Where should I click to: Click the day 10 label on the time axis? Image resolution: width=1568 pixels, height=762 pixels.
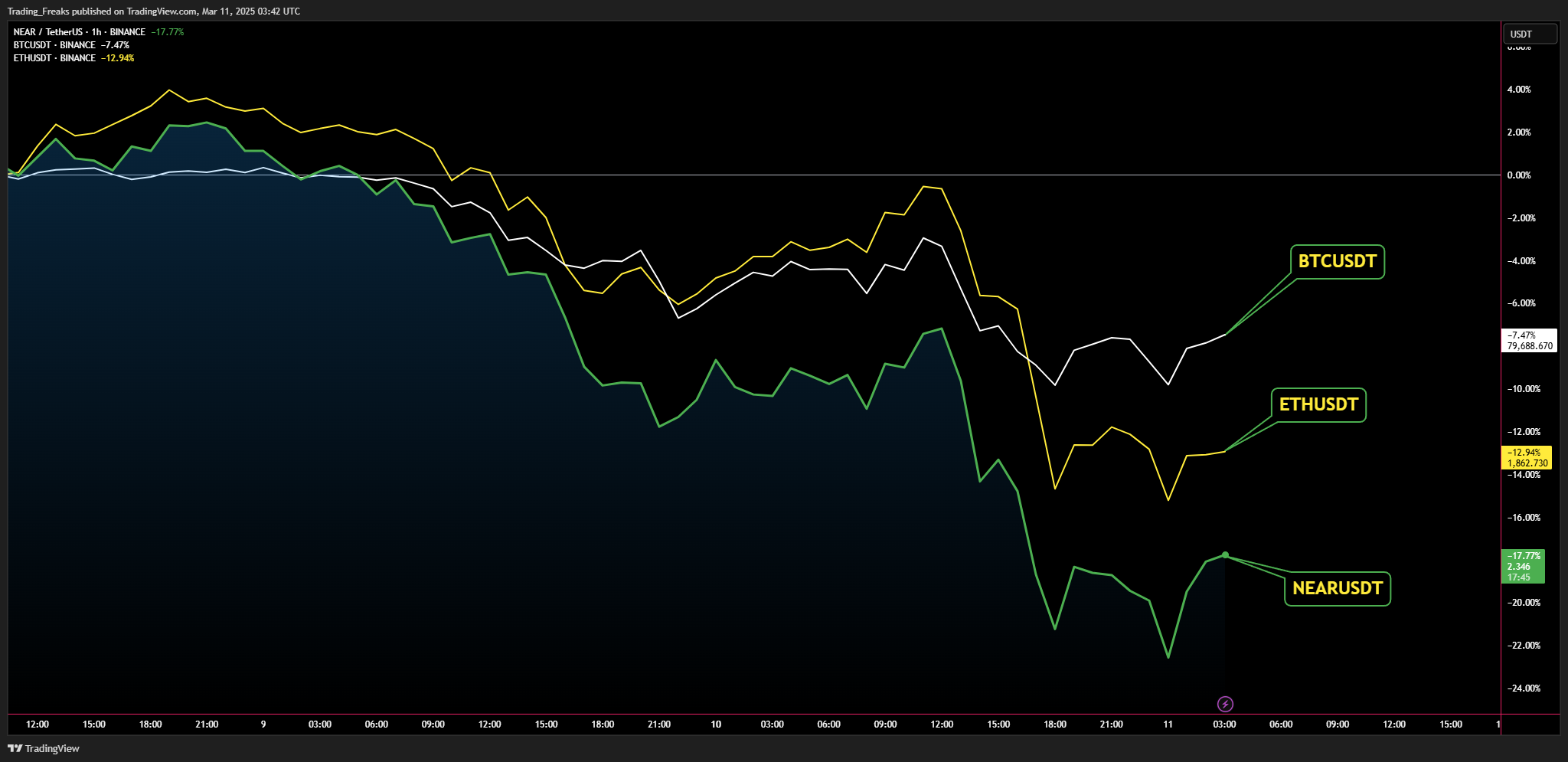(716, 724)
